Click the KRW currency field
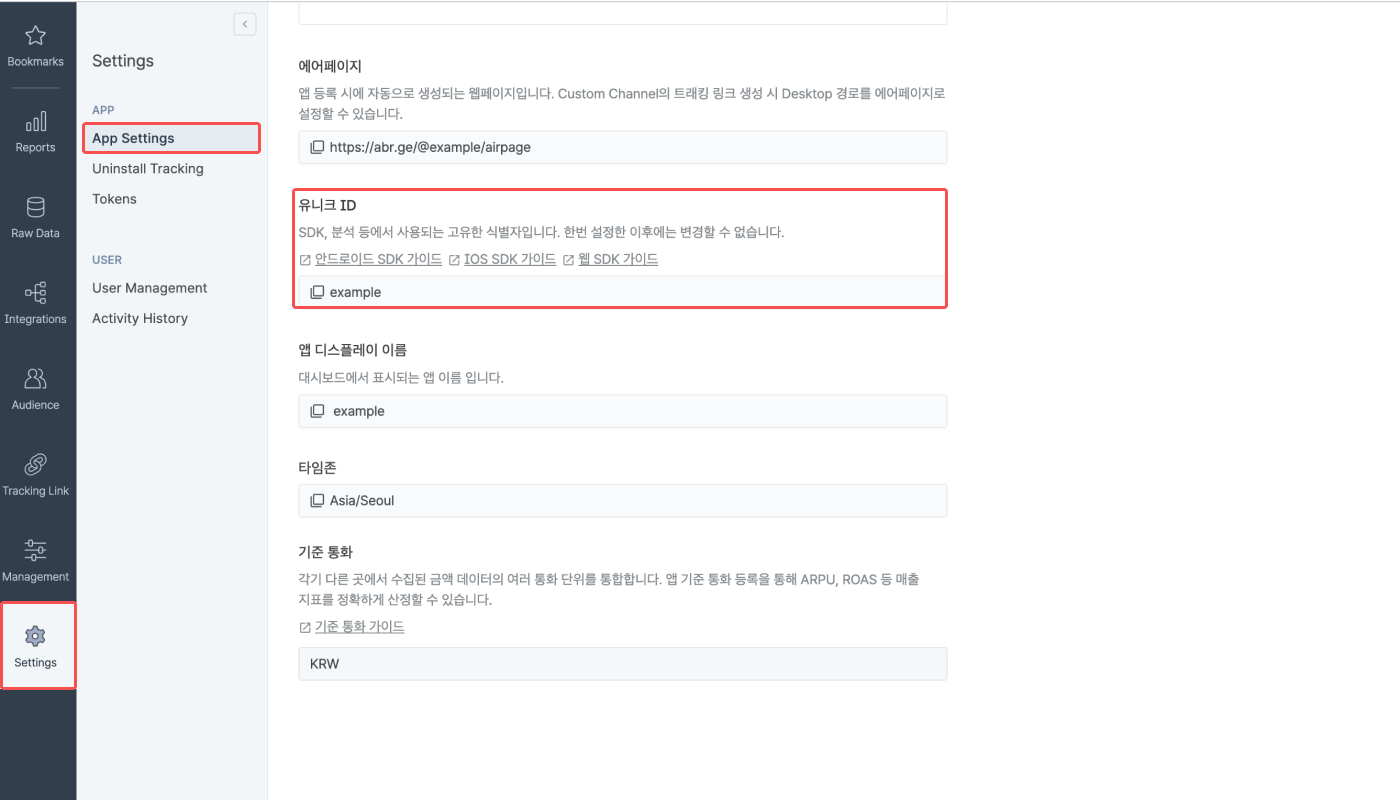Image resolution: width=1400 pixels, height=800 pixels. (622, 664)
